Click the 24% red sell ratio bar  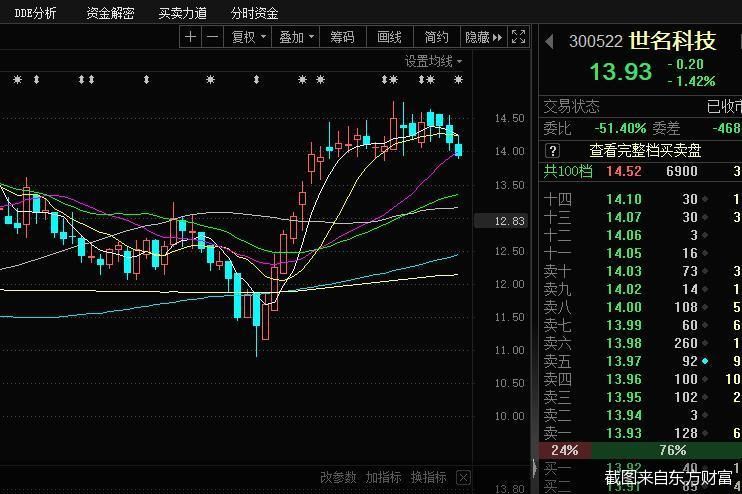[563, 451]
